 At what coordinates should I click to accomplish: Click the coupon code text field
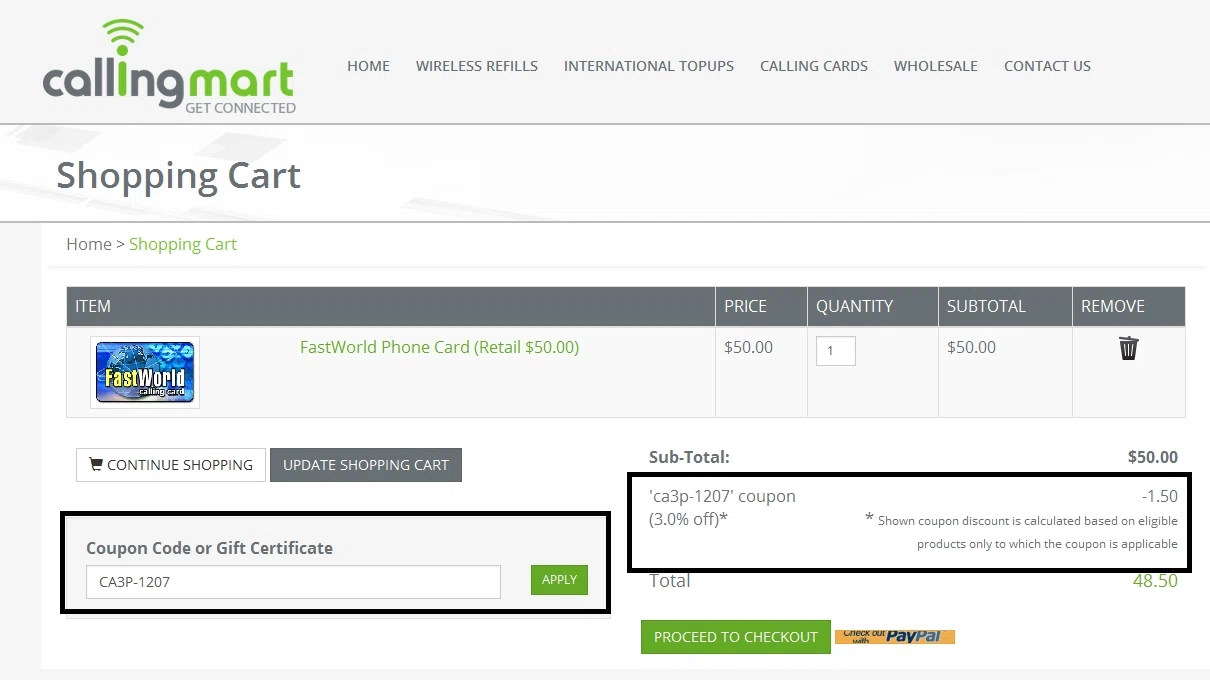click(x=293, y=582)
